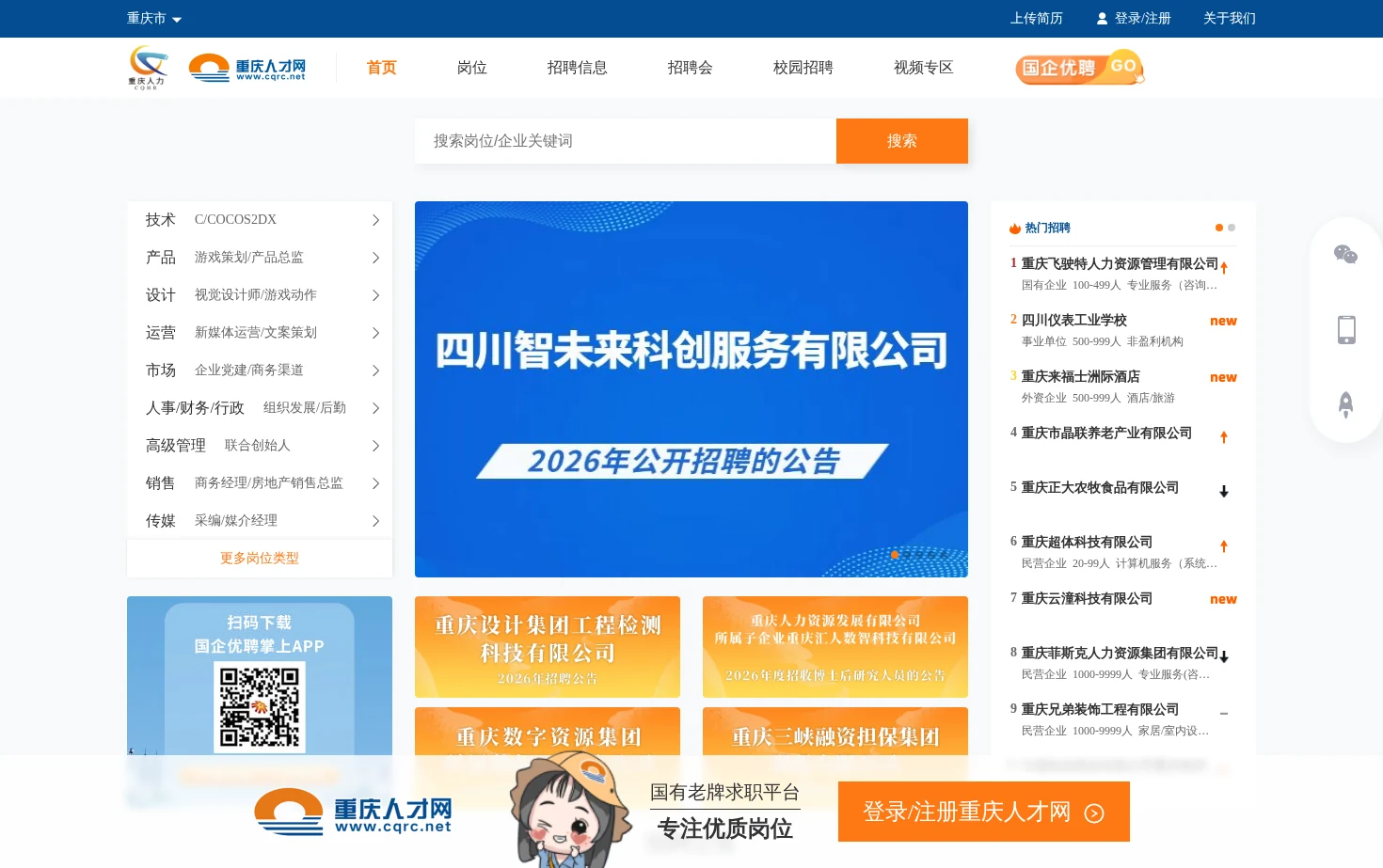The height and width of the screenshot is (868, 1383).
Task: Open 重庆来福士洲际酒店 listing
Action: point(1081,377)
